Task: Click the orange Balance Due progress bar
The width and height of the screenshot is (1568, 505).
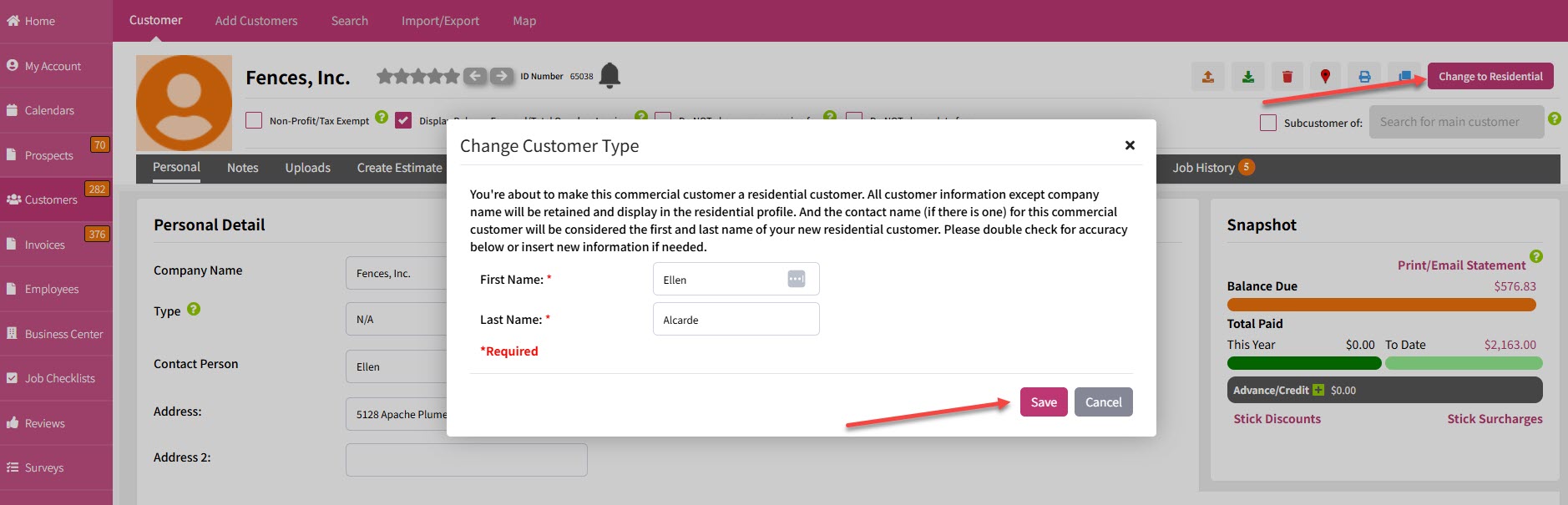Action: [x=1381, y=305]
